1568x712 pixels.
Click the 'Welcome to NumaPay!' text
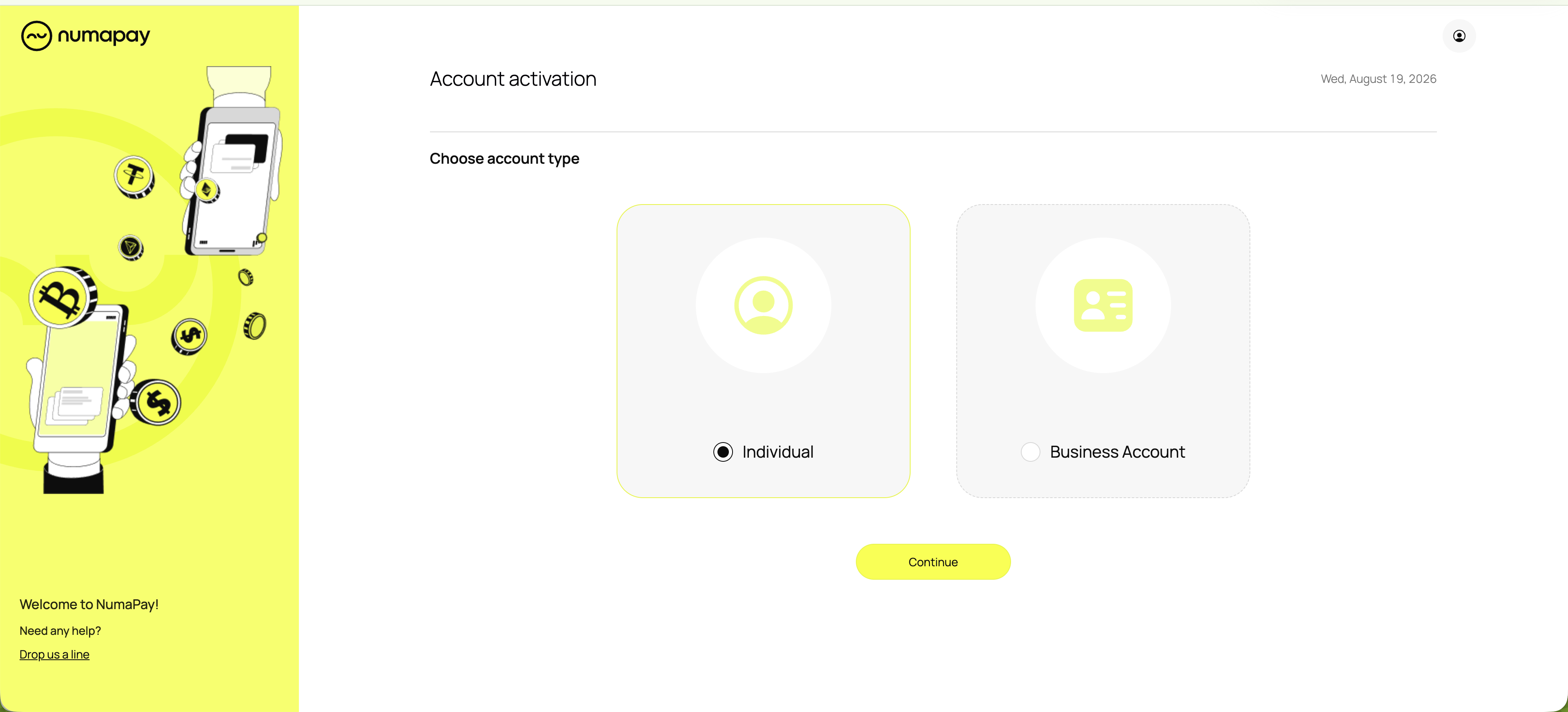coord(89,604)
